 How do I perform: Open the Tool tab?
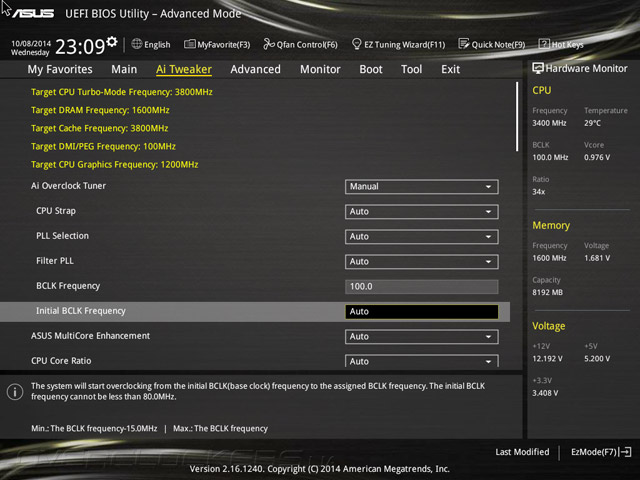411,69
